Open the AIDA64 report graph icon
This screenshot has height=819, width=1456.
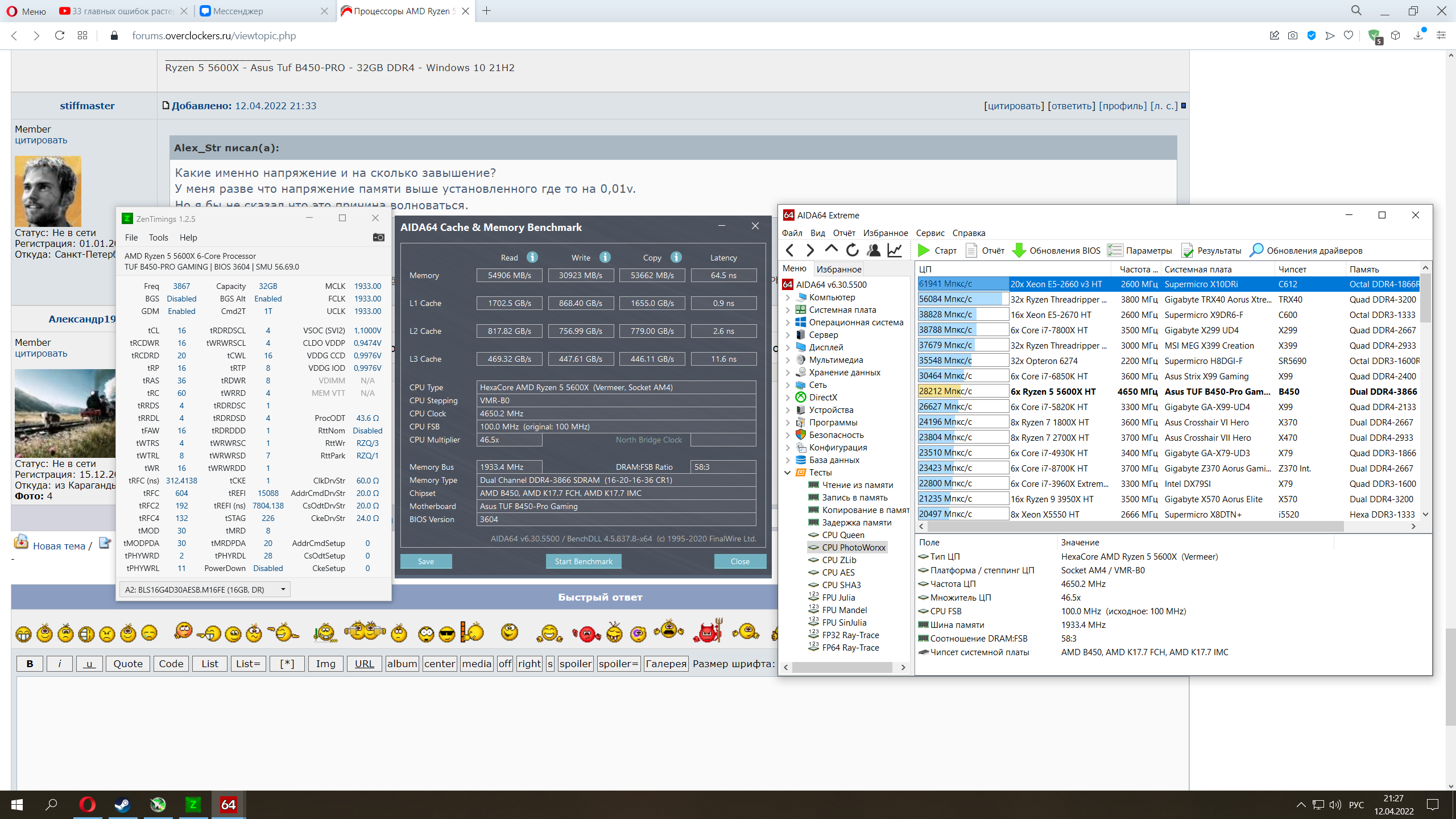click(x=895, y=250)
